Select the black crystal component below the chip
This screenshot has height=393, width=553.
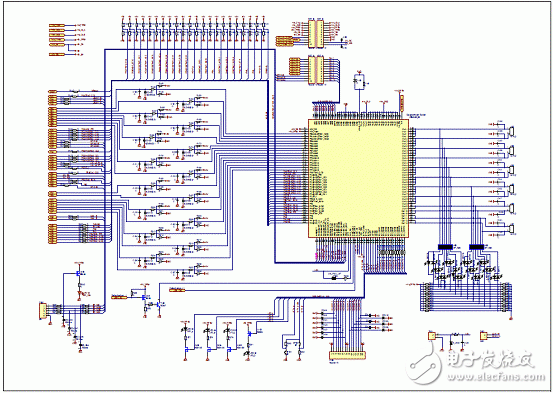click(x=334, y=278)
